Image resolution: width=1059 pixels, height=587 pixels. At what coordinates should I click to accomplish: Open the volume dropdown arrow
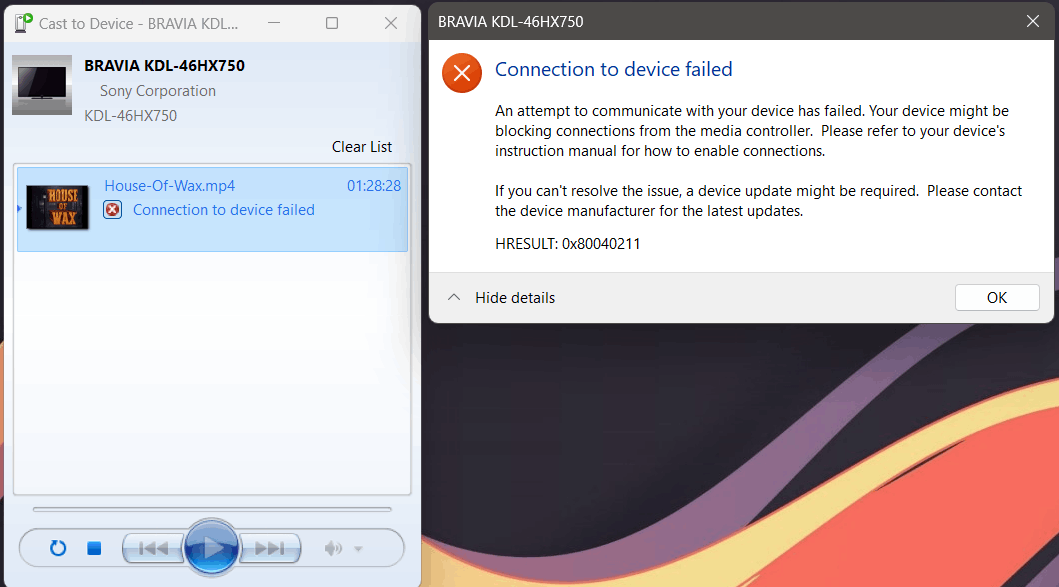coord(359,549)
